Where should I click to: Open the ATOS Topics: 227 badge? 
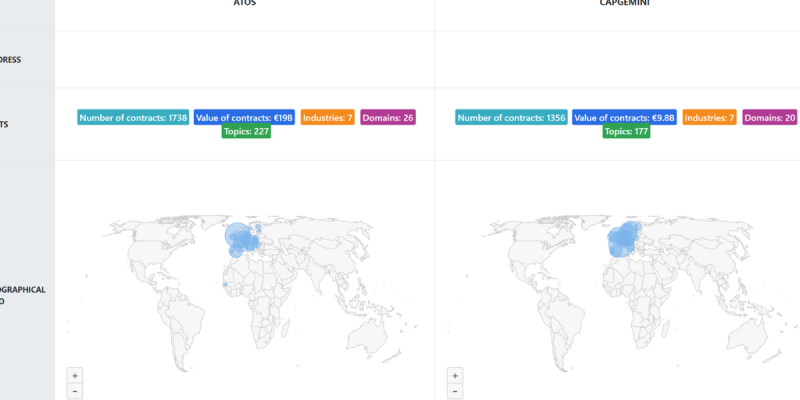tap(246, 131)
